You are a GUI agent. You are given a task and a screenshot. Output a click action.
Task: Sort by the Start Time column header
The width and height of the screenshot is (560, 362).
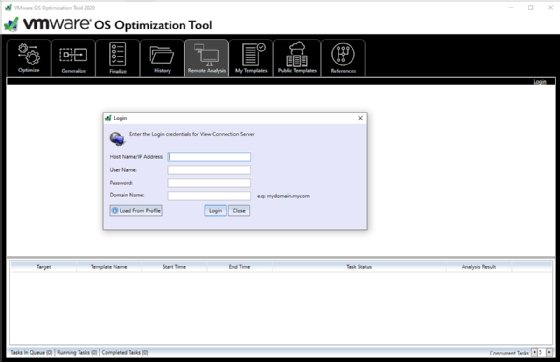174,267
